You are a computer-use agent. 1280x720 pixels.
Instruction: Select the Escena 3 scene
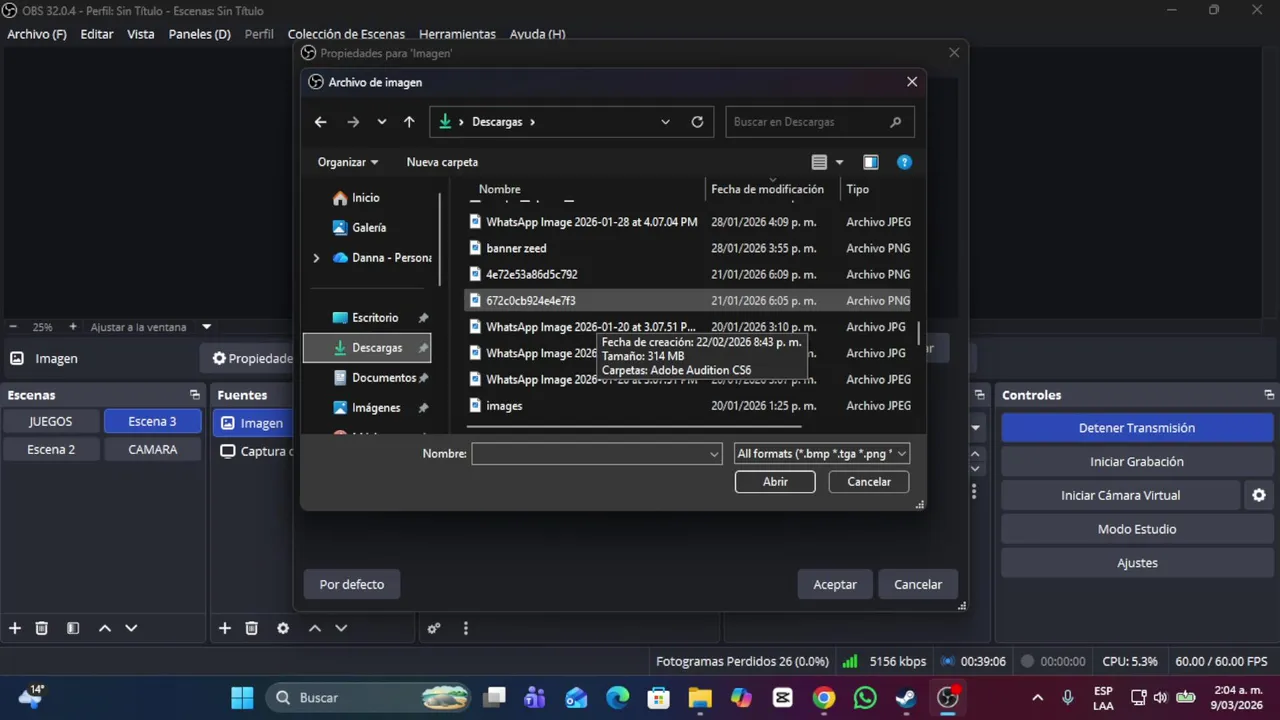point(152,422)
